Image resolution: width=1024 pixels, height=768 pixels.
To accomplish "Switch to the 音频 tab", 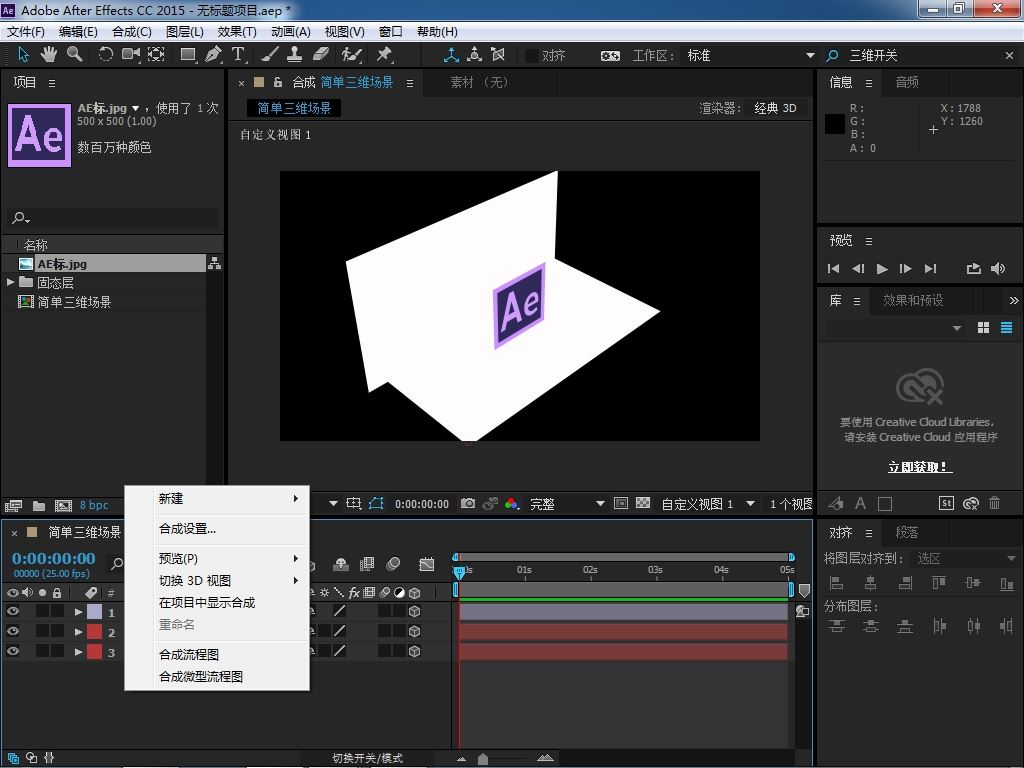I will click(906, 82).
